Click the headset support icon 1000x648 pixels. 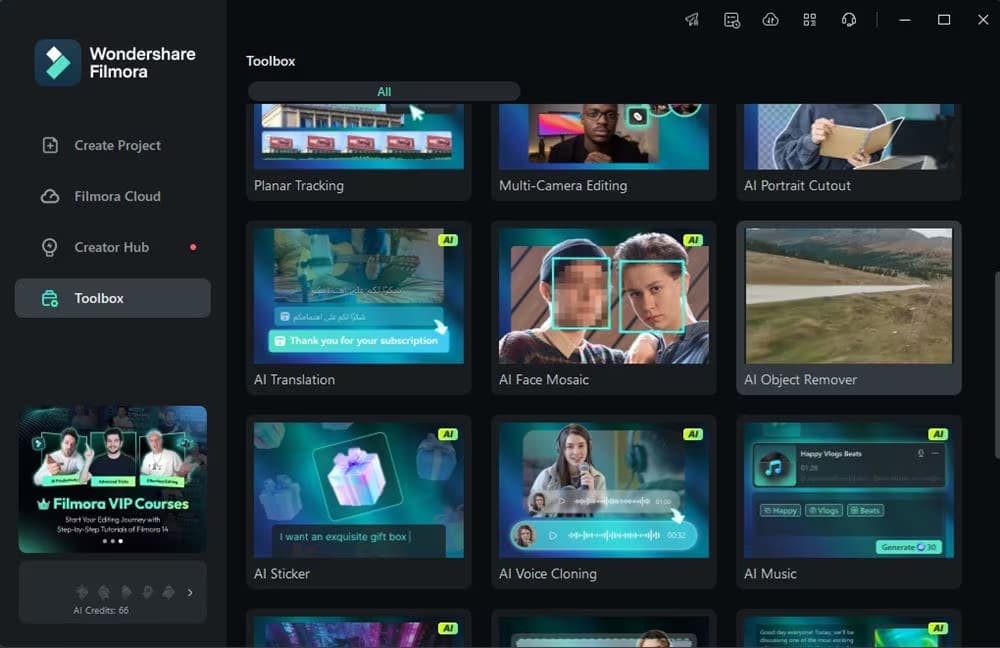coord(848,20)
